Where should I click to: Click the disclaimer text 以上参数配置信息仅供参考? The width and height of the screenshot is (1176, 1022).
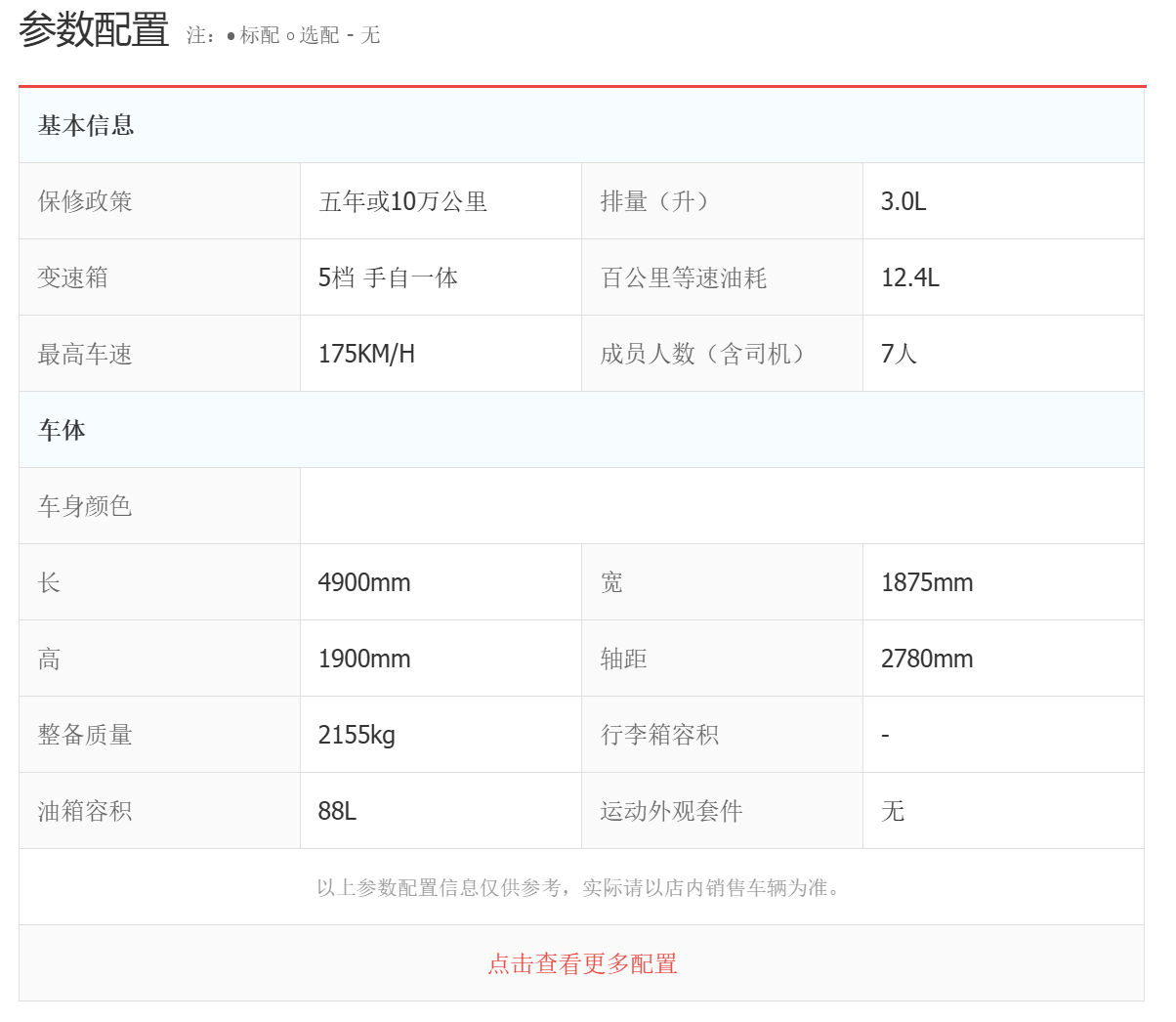point(580,887)
